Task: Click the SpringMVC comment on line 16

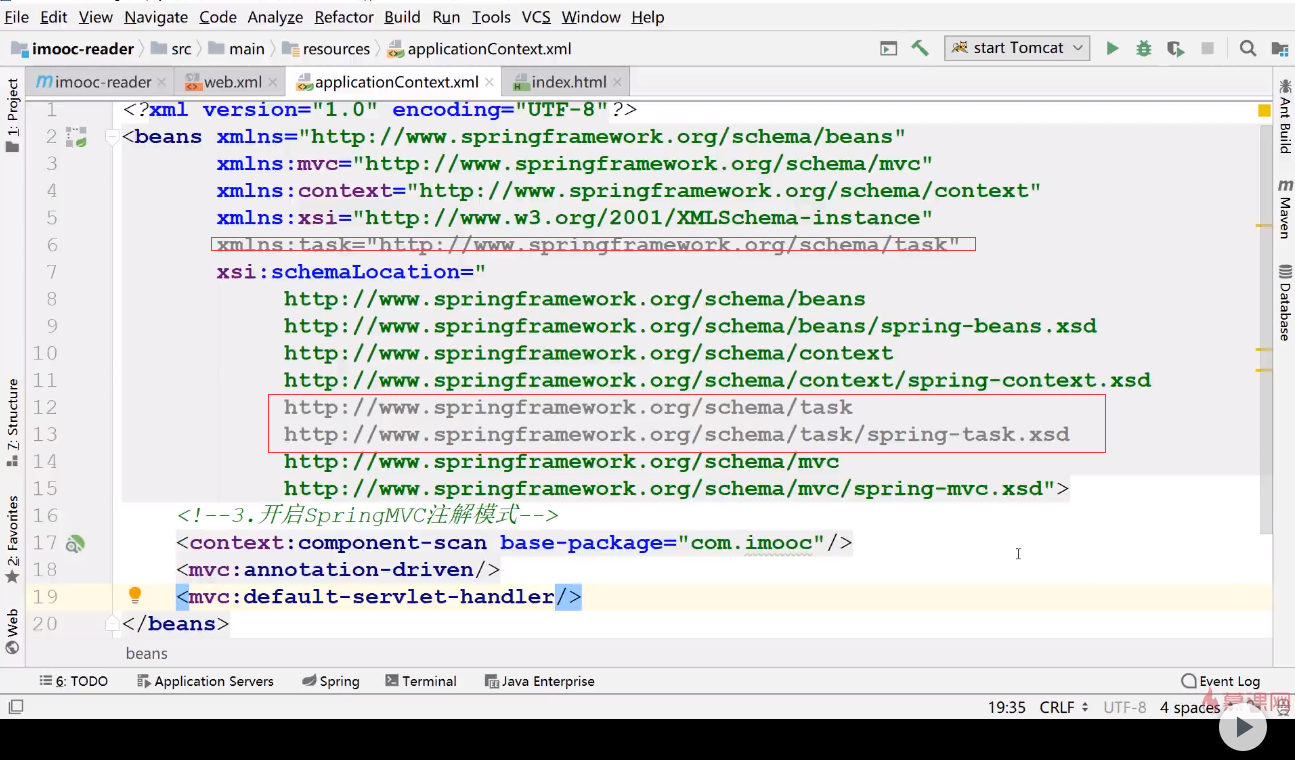Action: [x=367, y=516]
